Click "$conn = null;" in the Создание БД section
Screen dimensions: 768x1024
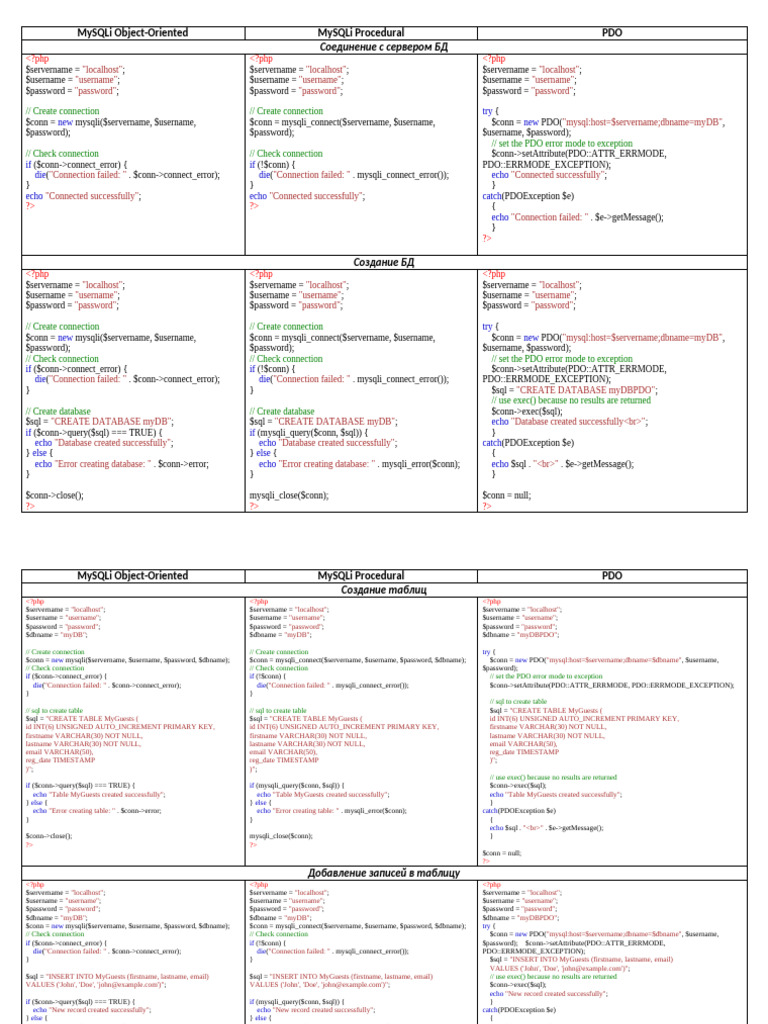tap(507, 496)
